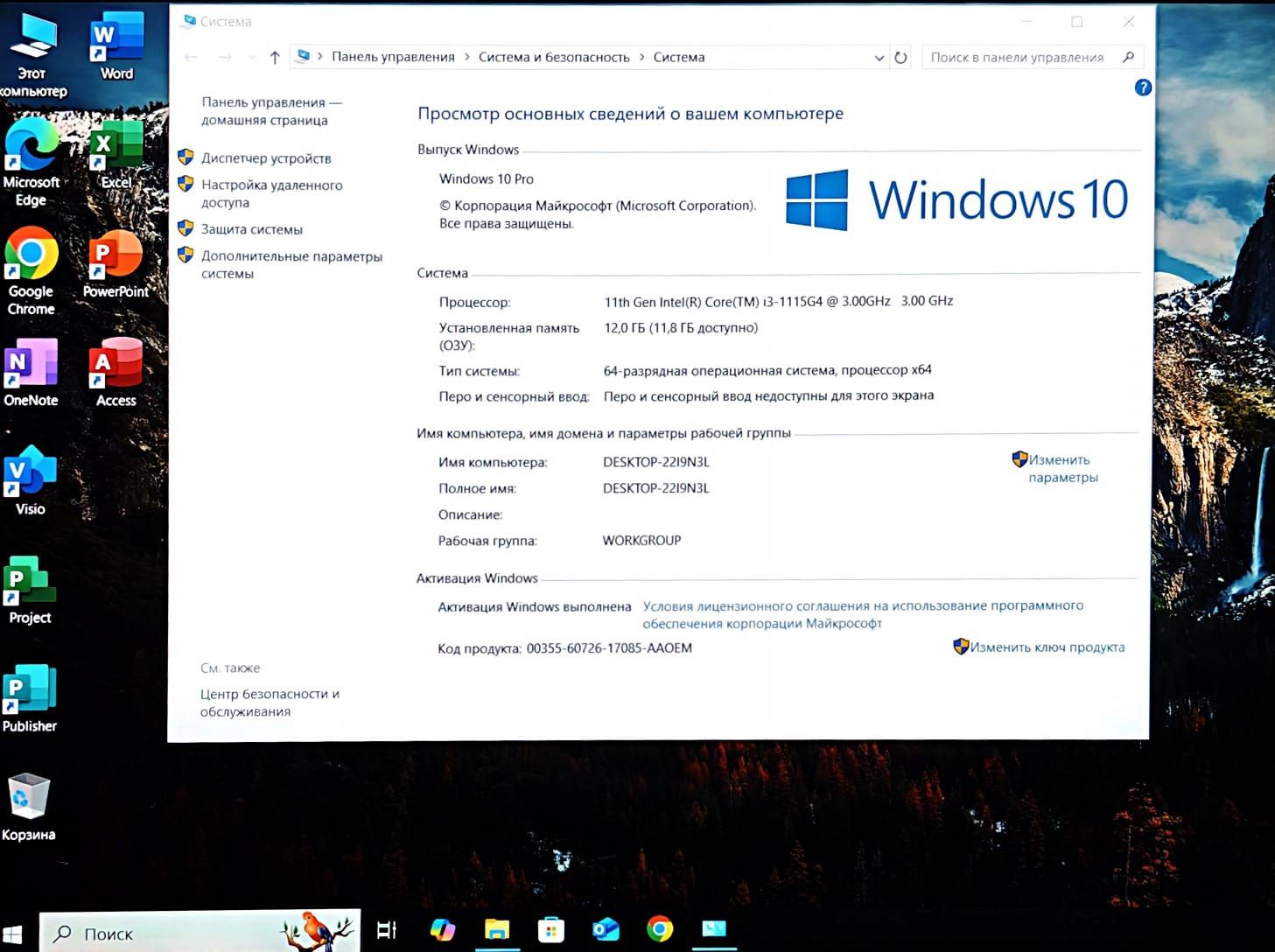Viewport: 1275px width, 952px height.
Task: Open Защита системы link
Action: point(252,229)
